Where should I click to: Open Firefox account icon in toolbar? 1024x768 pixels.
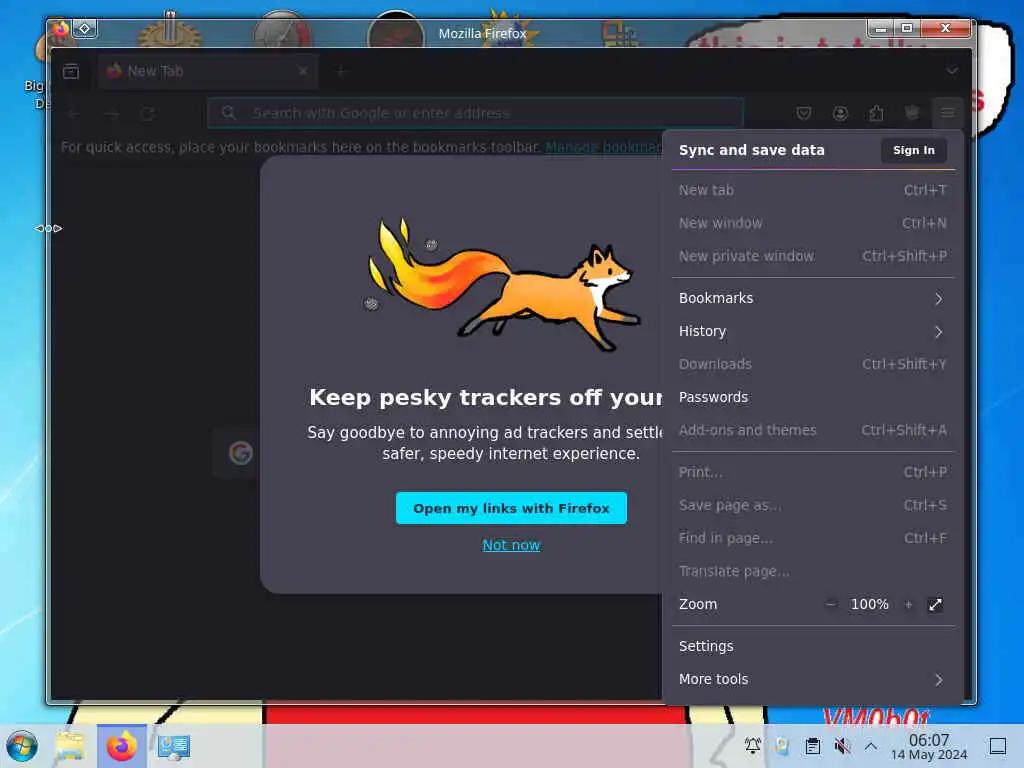[x=840, y=113]
